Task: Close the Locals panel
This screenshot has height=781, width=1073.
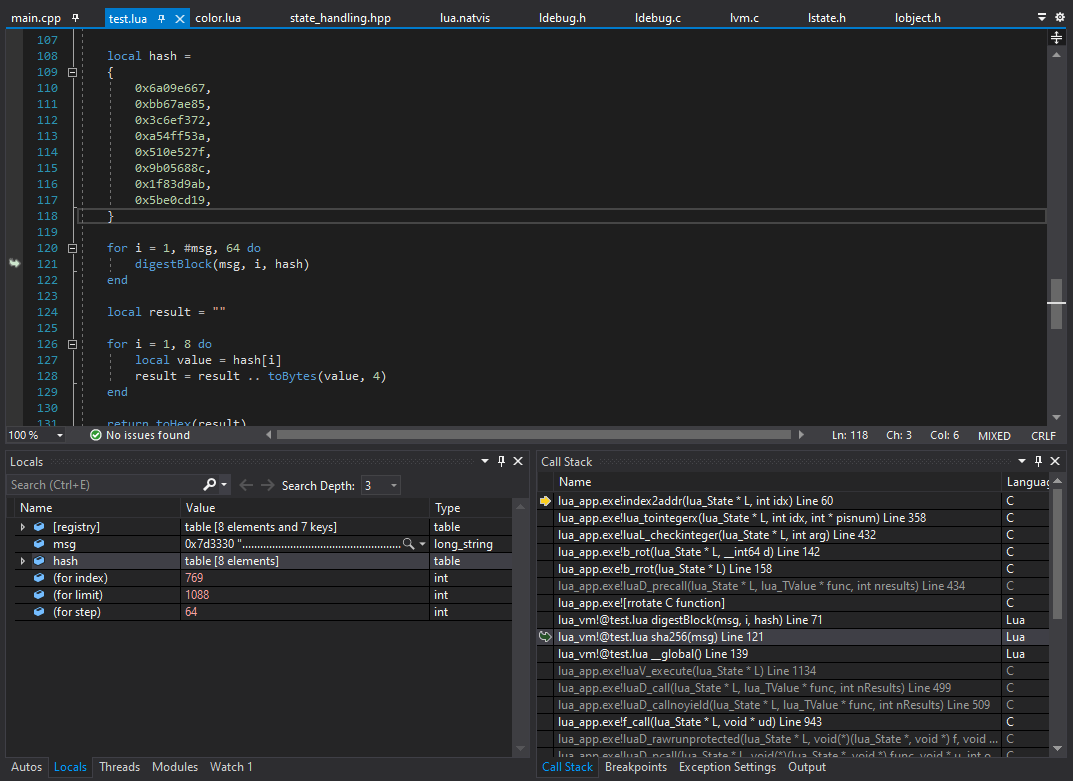Action: coord(518,461)
